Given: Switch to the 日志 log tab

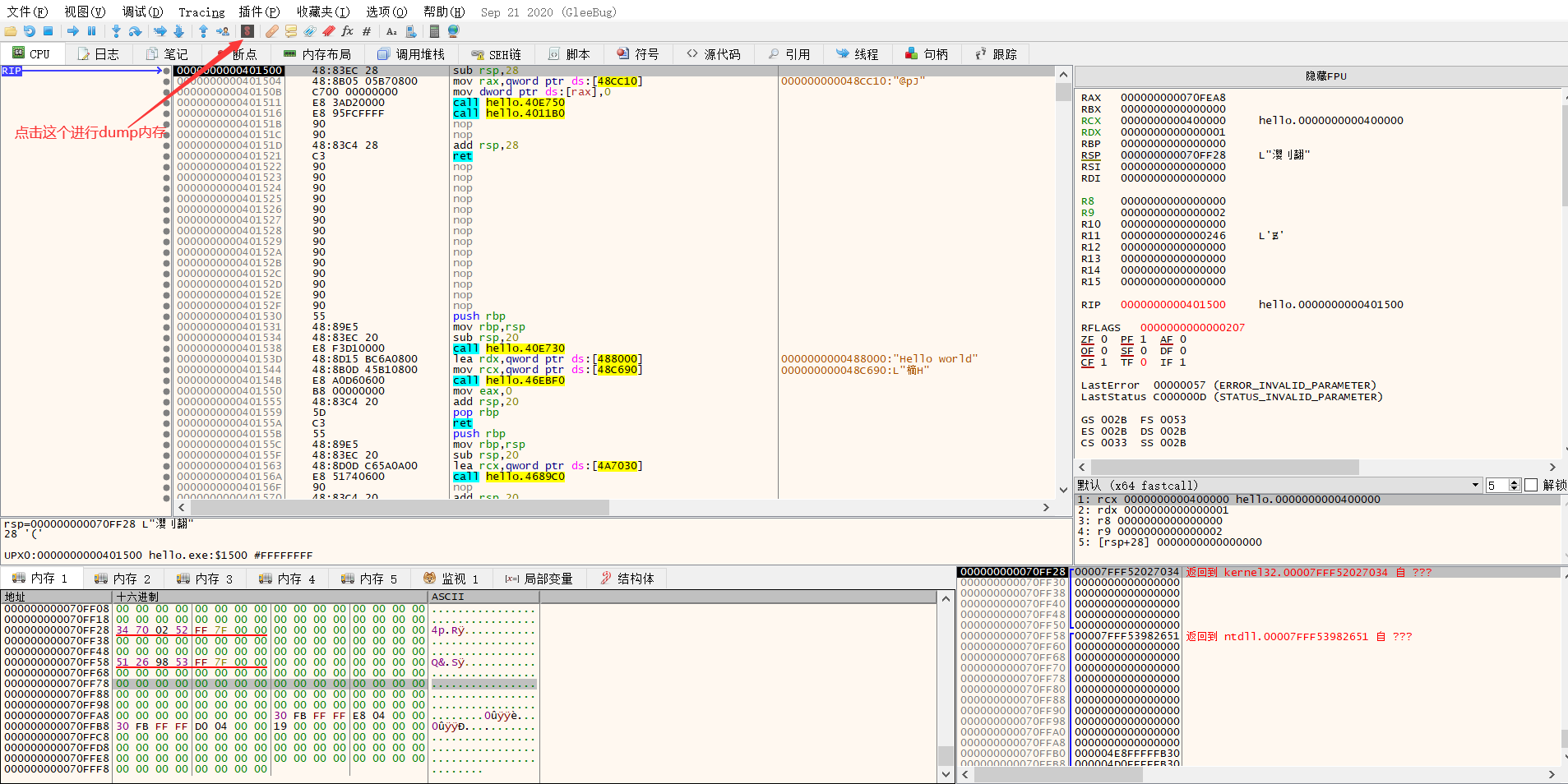Looking at the screenshot, I should click(x=99, y=53).
